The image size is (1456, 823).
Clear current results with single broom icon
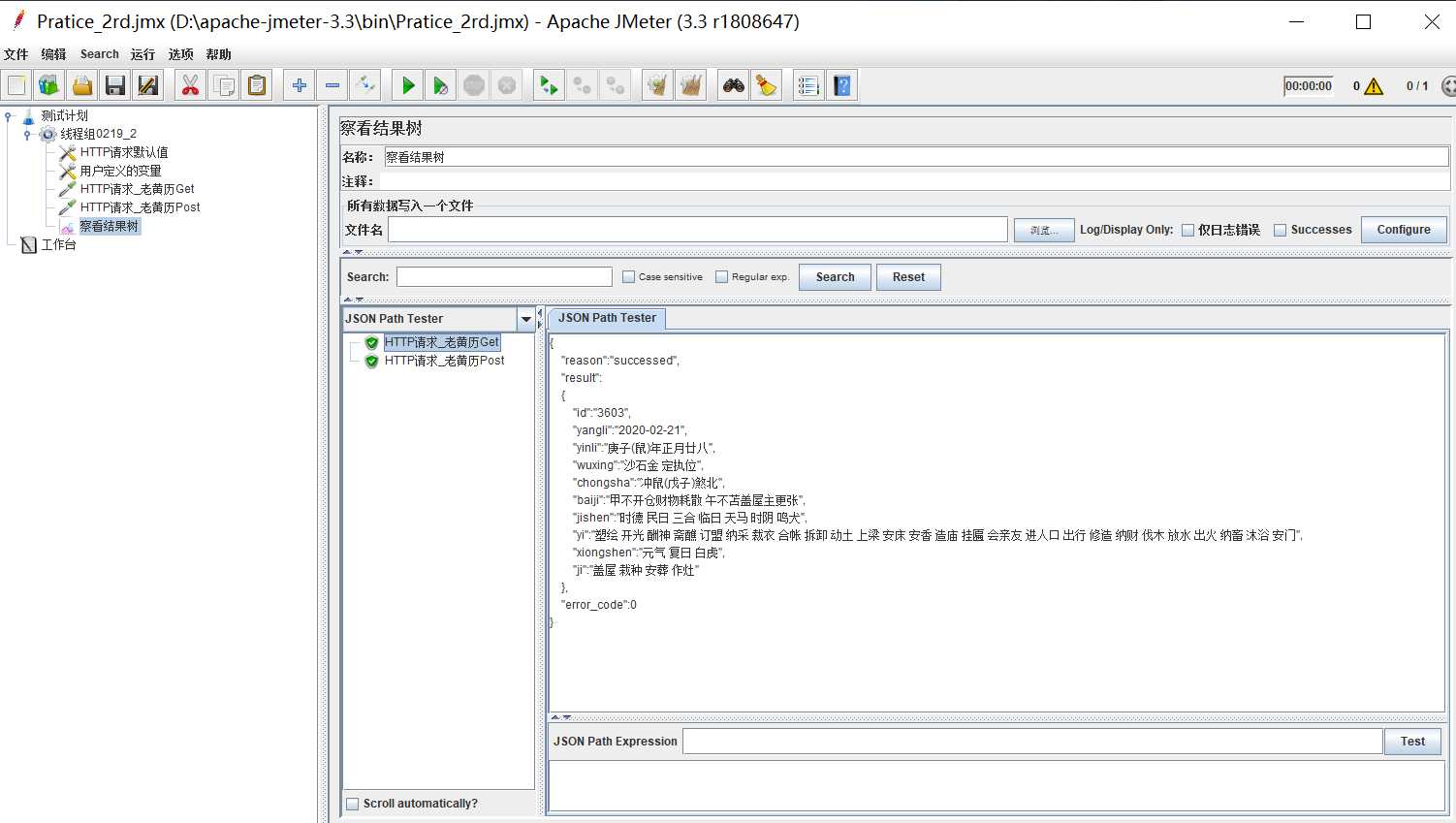(658, 85)
